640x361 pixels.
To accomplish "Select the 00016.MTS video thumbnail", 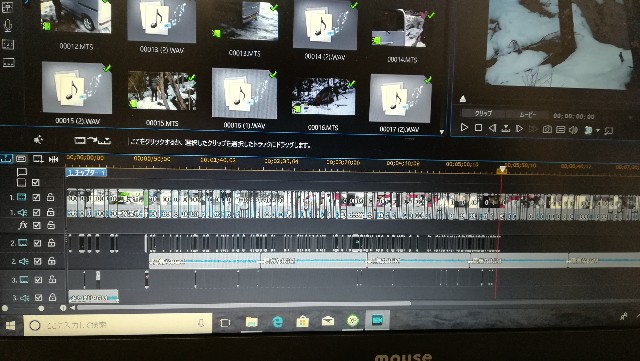I will coord(323,96).
